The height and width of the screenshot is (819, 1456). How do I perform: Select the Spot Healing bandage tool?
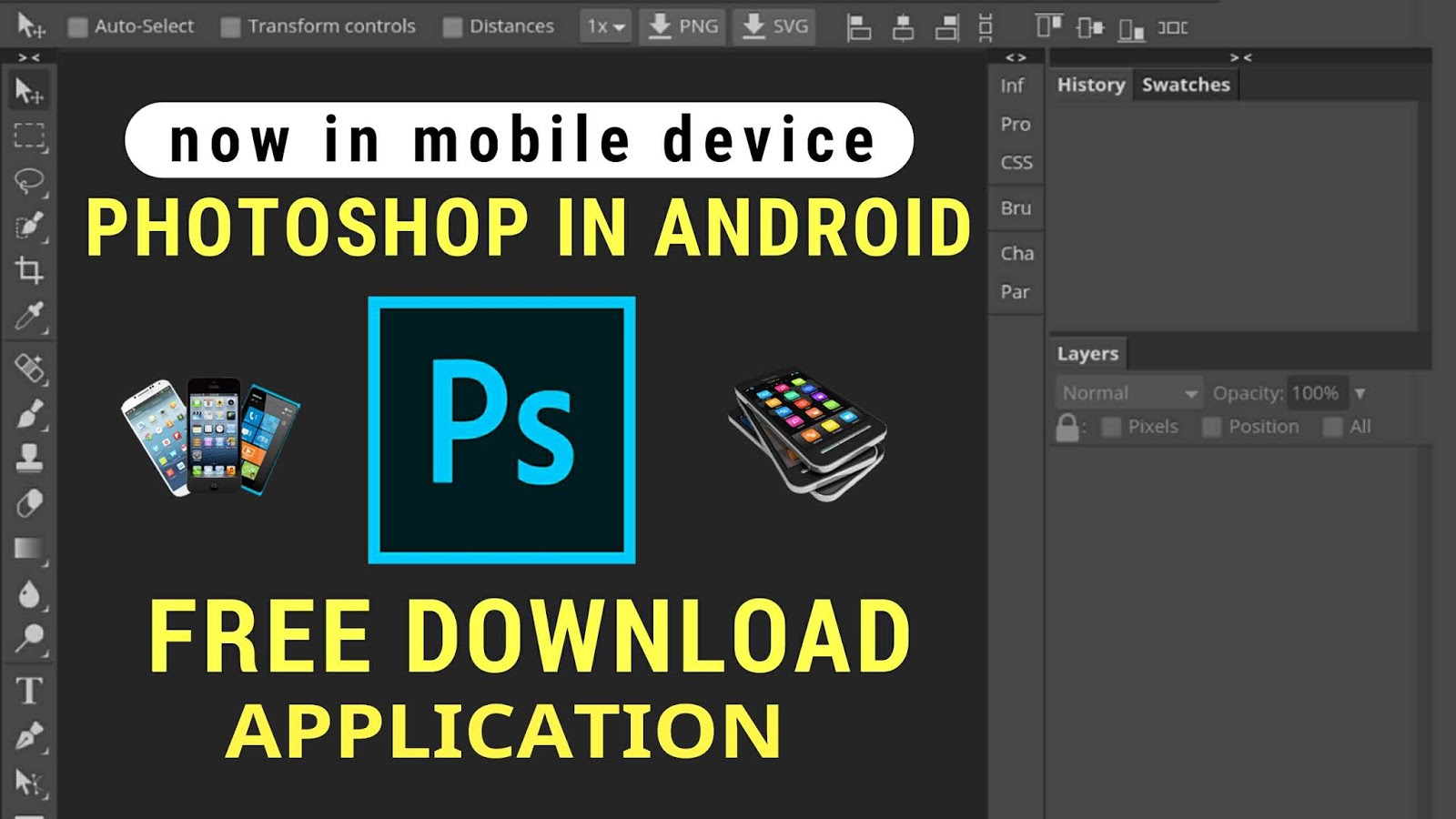29,369
